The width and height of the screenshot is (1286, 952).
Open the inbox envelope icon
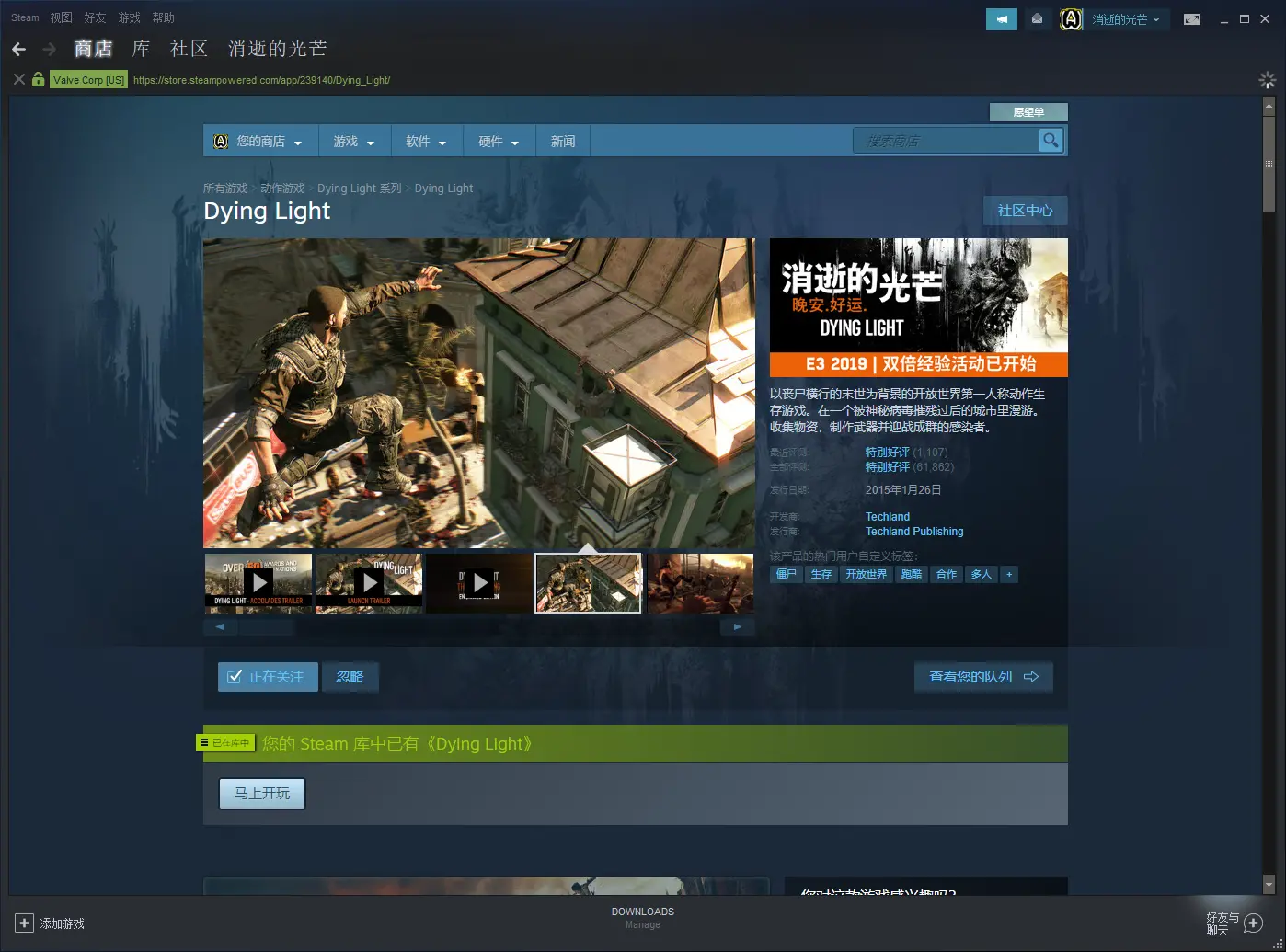coord(1038,19)
